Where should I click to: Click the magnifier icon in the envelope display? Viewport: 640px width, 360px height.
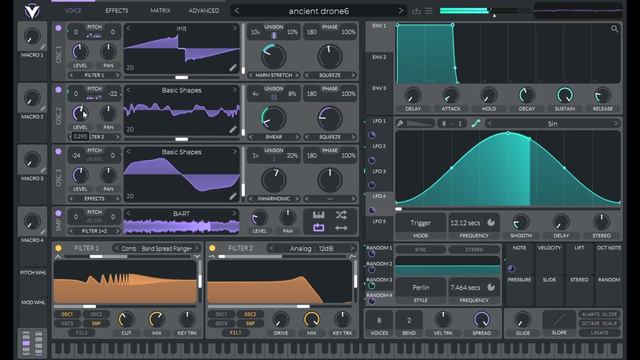coord(615,29)
